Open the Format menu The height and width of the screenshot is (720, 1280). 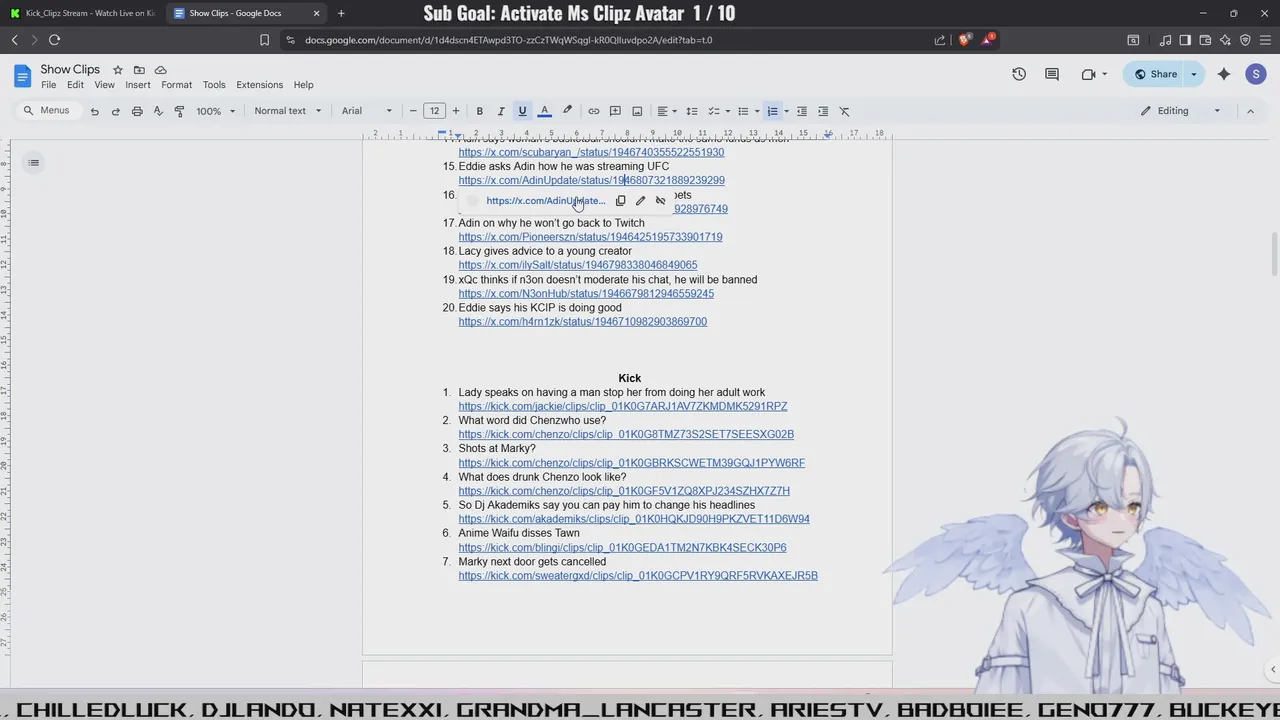[176, 85]
